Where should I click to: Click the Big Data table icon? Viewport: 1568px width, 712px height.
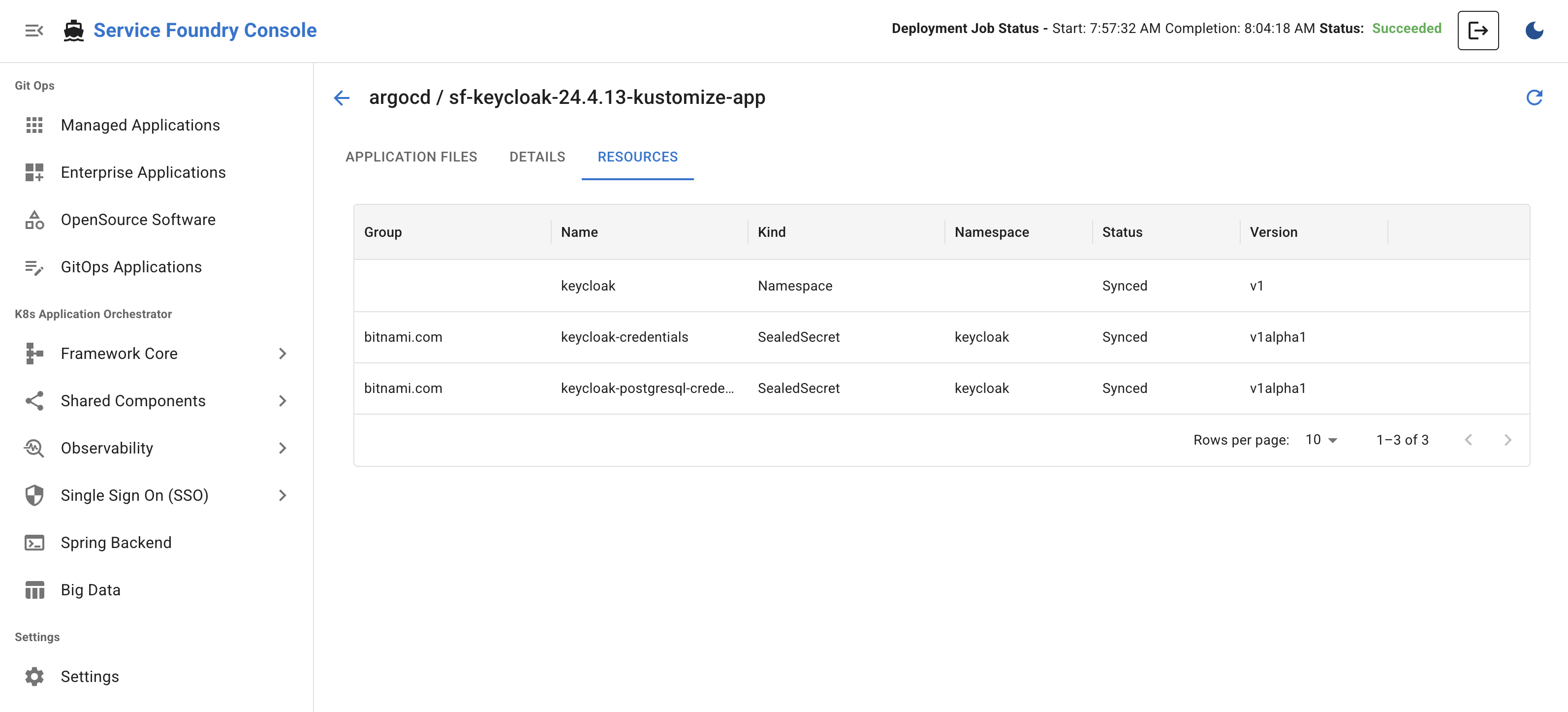34,590
